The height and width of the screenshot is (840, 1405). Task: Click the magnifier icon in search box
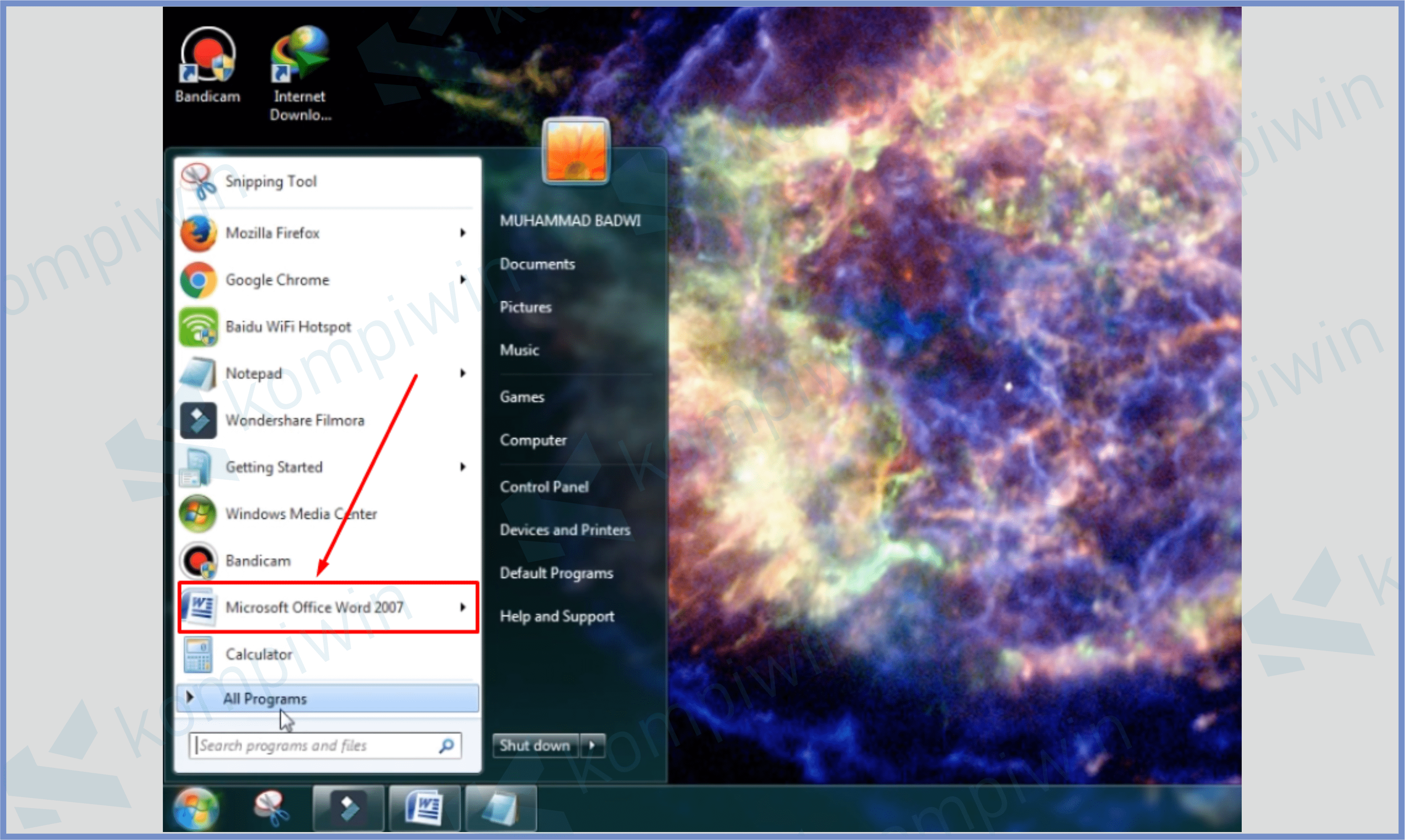[447, 745]
